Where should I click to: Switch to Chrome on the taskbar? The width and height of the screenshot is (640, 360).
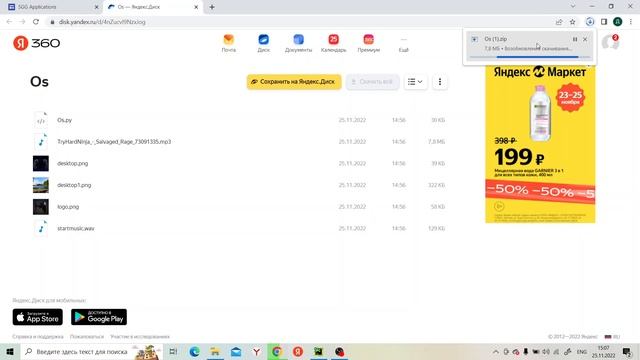pyautogui.click(x=277, y=351)
